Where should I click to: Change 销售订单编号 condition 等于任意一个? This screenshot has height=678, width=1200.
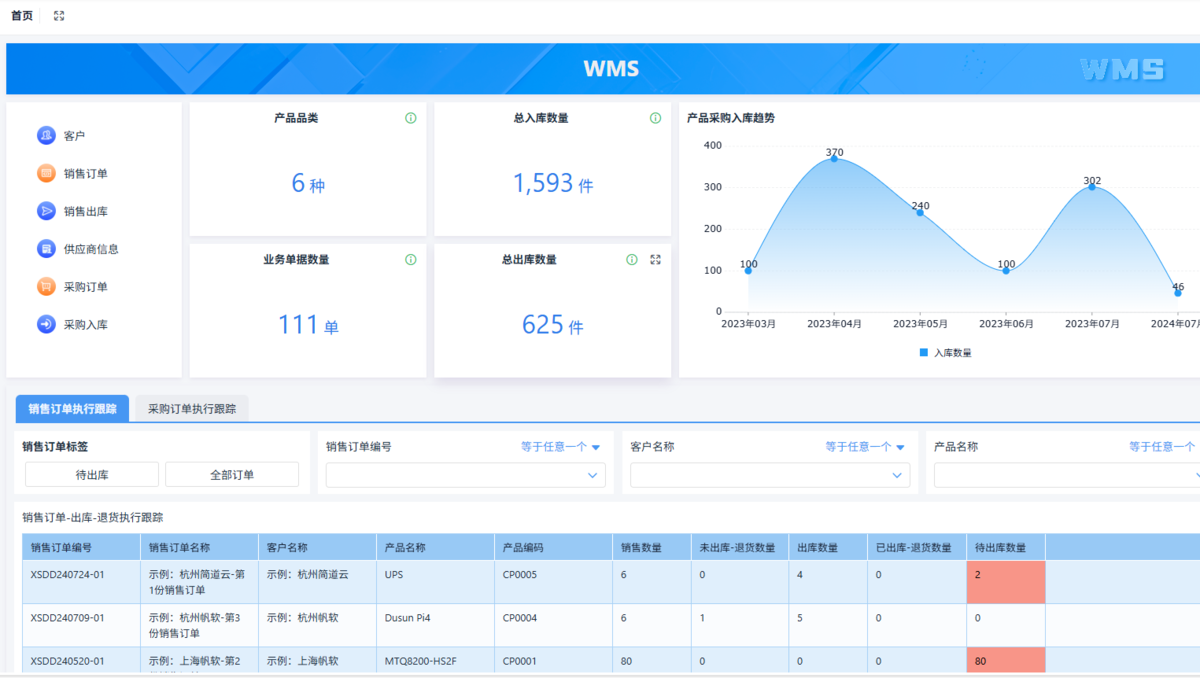[x=560, y=447]
